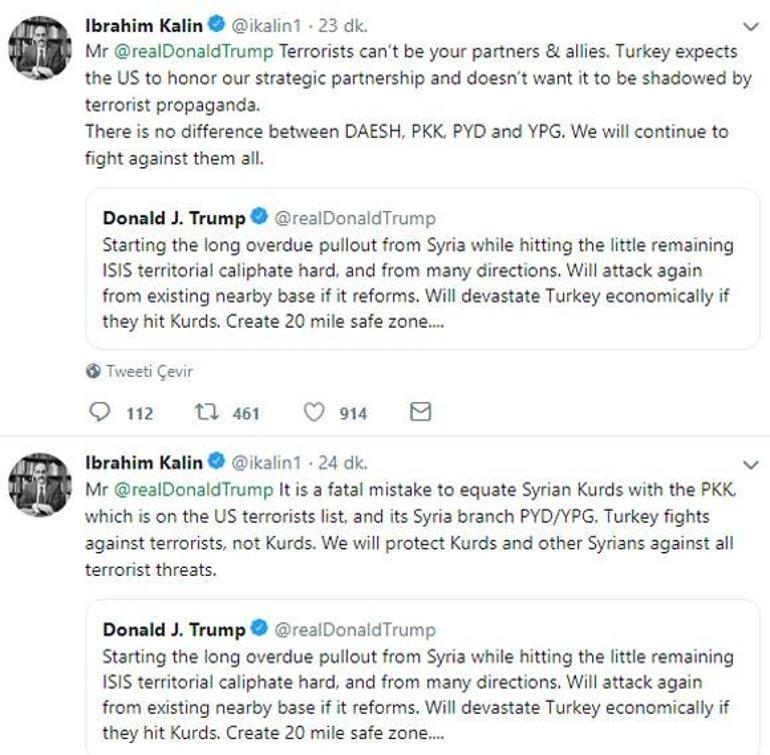The width and height of the screenshot is (770, 755).
Task: Click the 23 dk. timestamp
Action: coord(343,25)
